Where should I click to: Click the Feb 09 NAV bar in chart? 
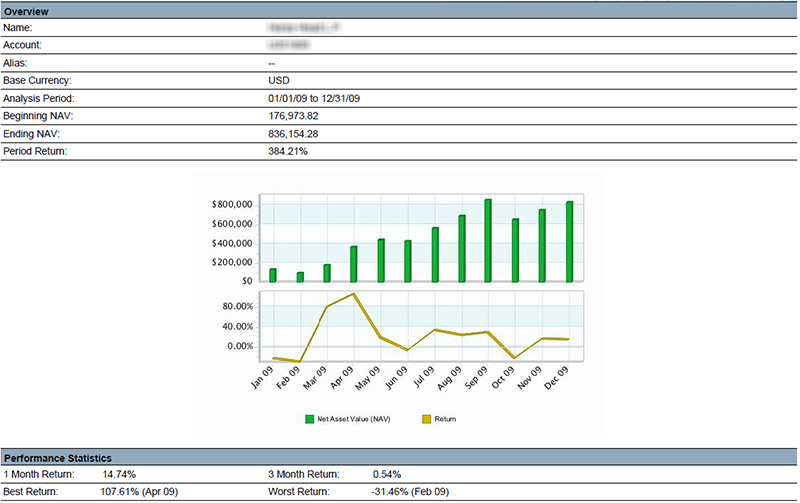pos(300,277)
